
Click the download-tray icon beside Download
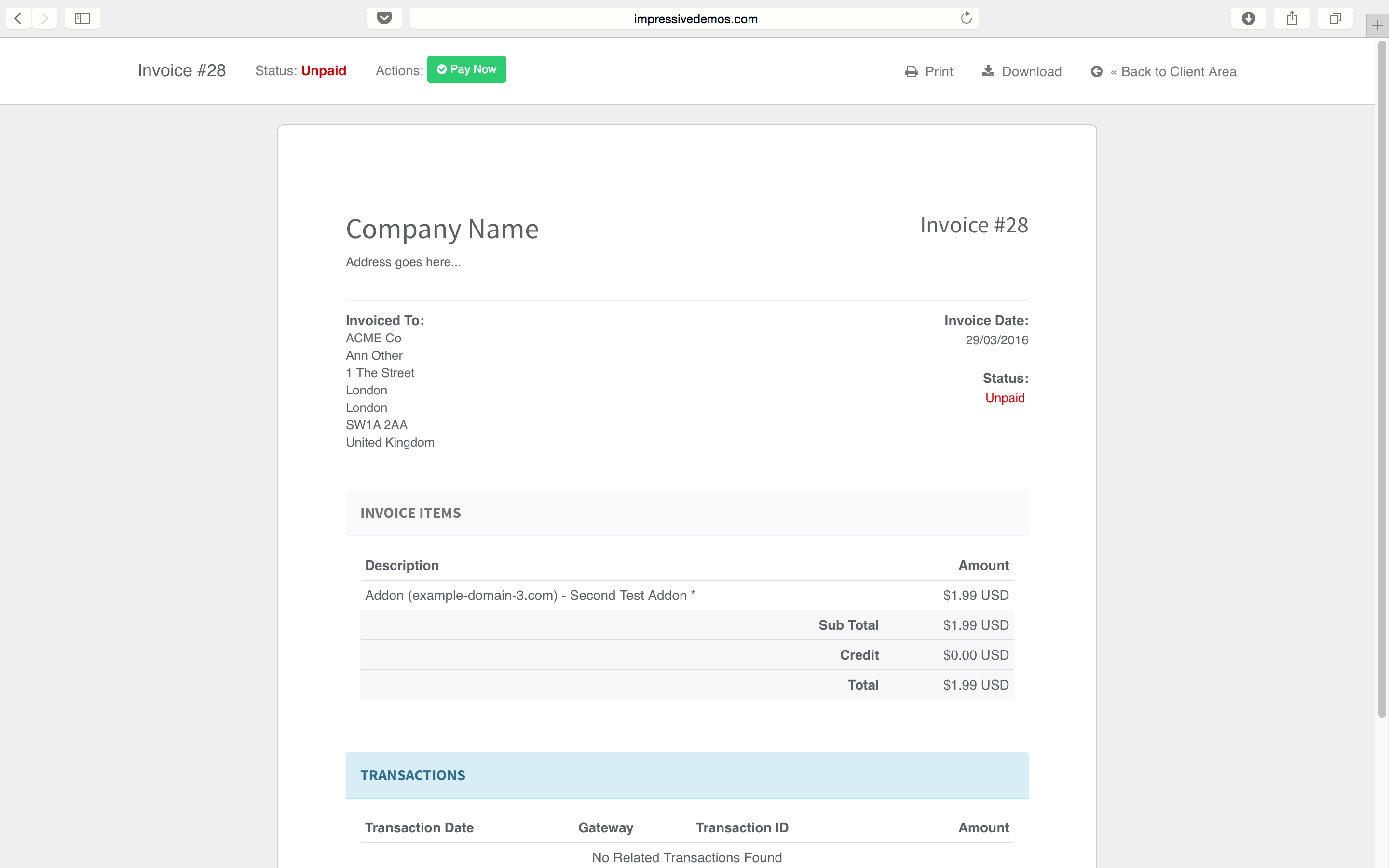(x=988, y=70)
